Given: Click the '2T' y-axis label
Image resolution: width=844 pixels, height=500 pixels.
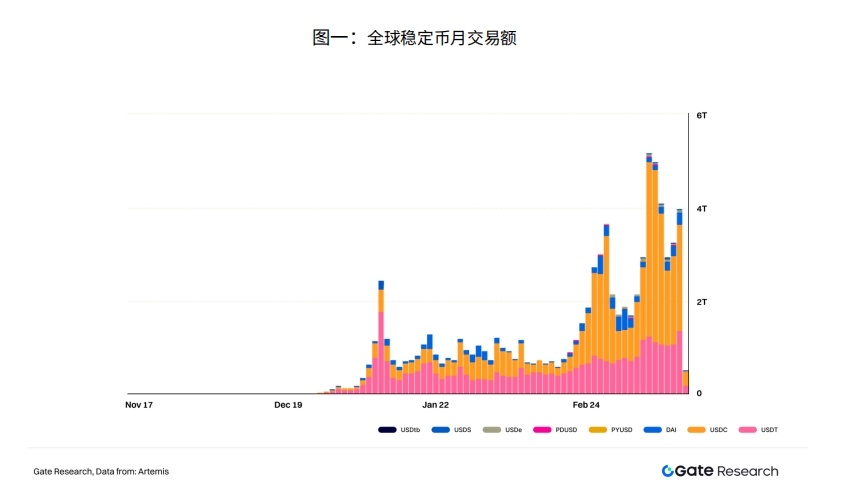Looking at the screenshot, I should coord(702,302).
